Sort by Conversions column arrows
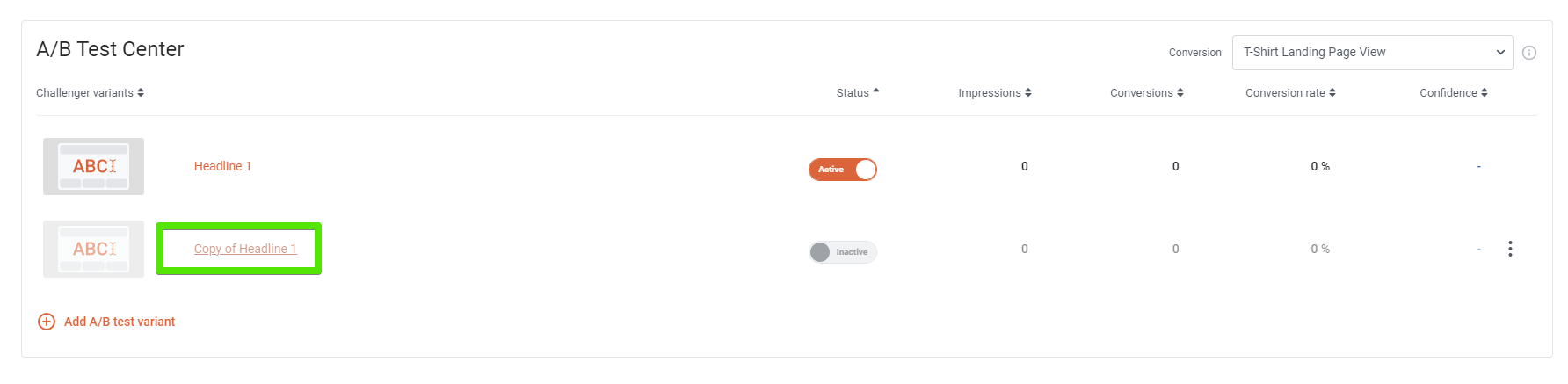This screenshot has width=1568, height=384. coord(1180,92)
